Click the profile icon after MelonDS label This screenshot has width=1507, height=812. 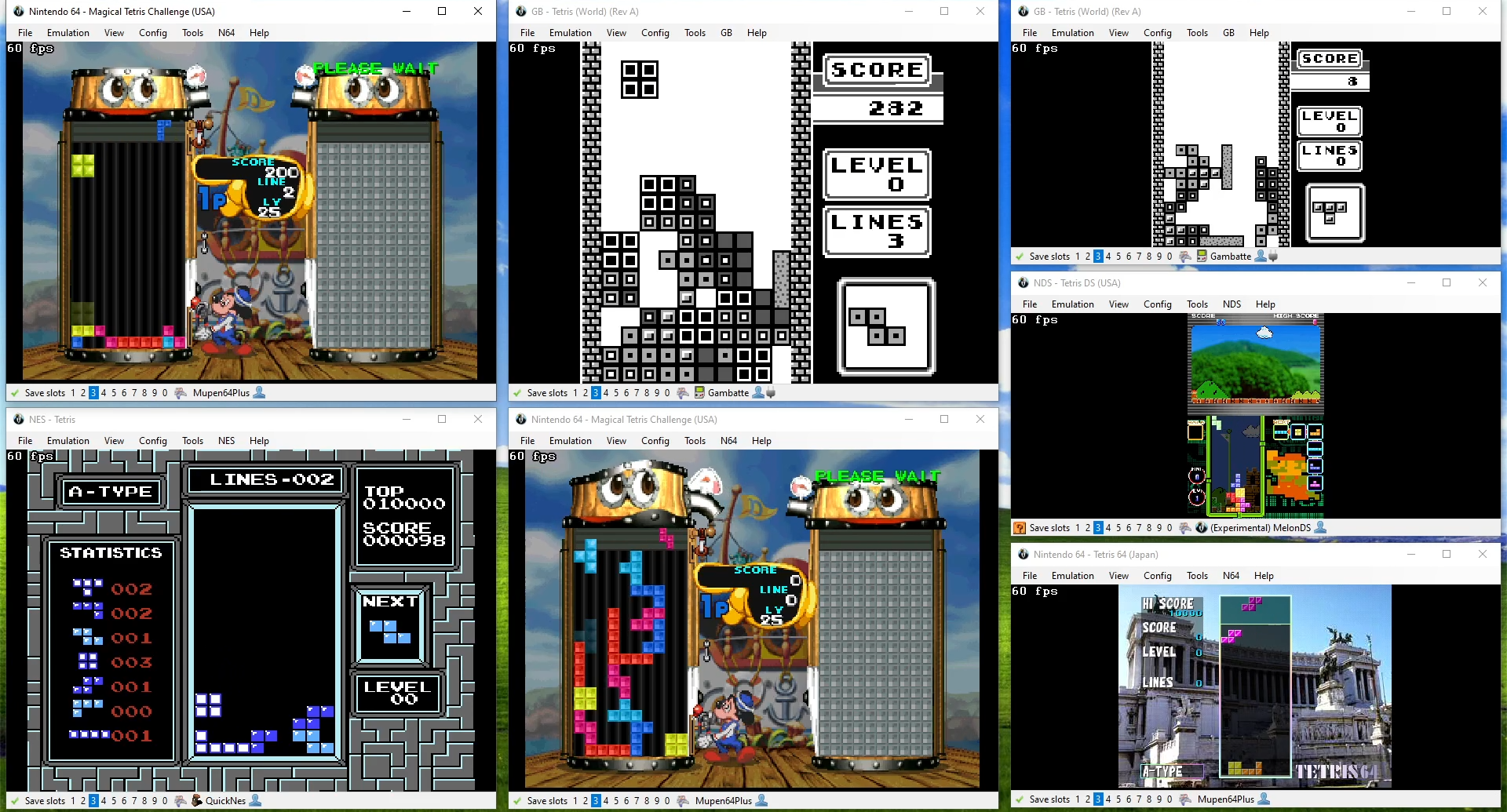click(1320, 528)
